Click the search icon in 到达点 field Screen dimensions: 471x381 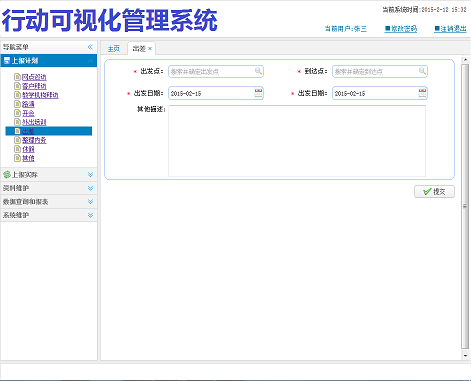422,71
